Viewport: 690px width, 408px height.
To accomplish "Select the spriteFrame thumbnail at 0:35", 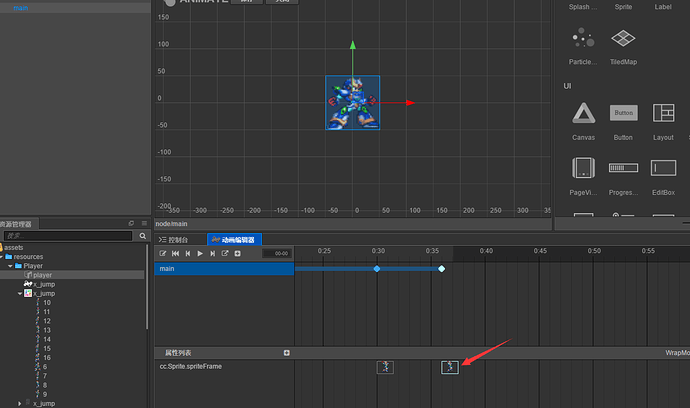I will pyautogui.click(x=450, y=367).
